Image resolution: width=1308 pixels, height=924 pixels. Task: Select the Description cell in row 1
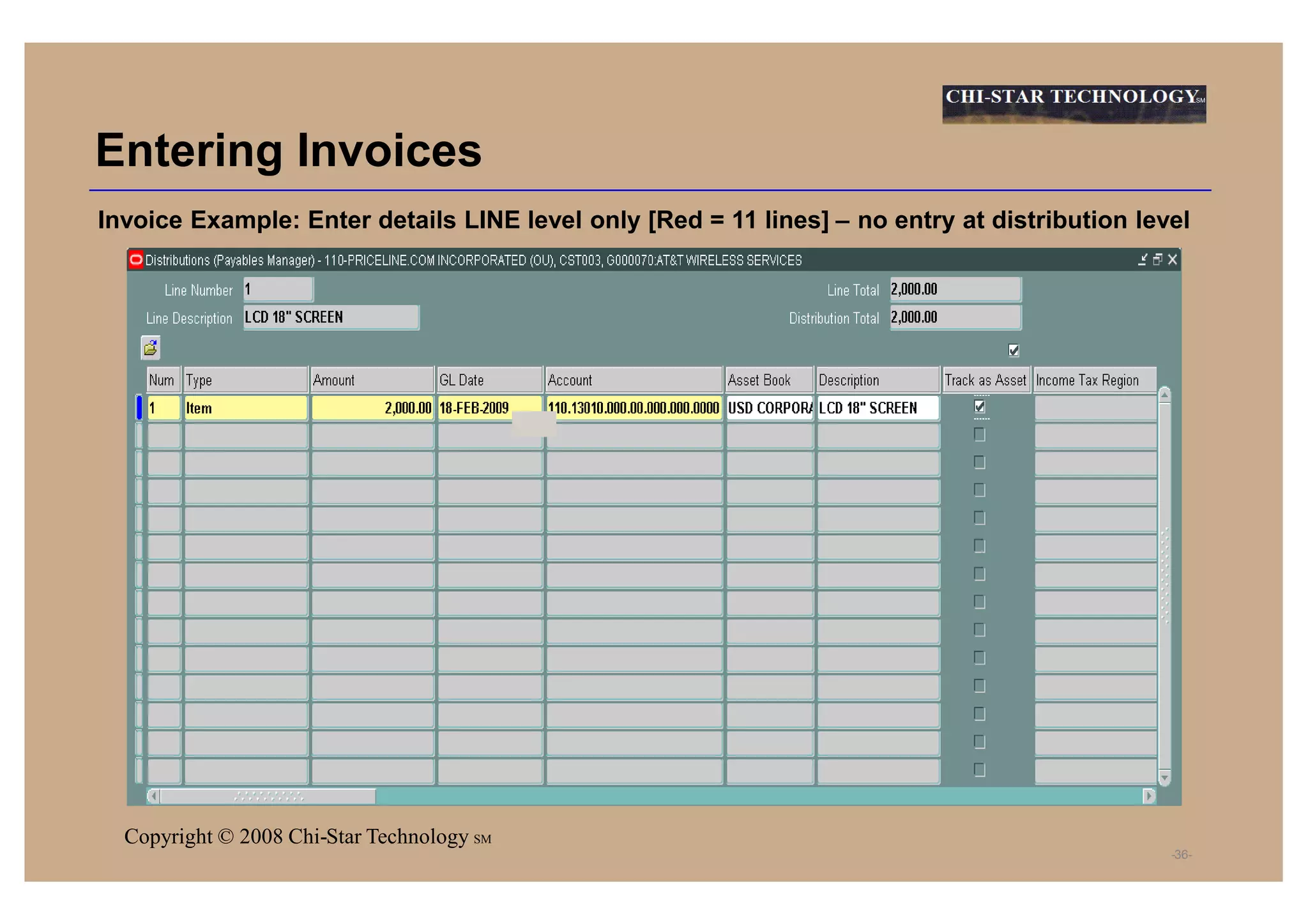879,408
